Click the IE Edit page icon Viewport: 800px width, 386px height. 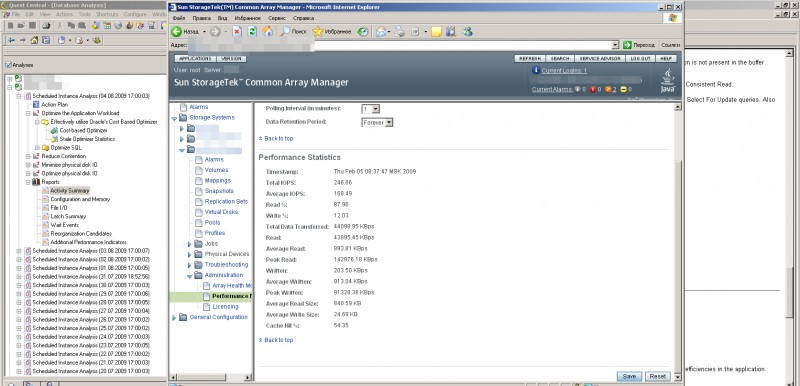[415, 32]
